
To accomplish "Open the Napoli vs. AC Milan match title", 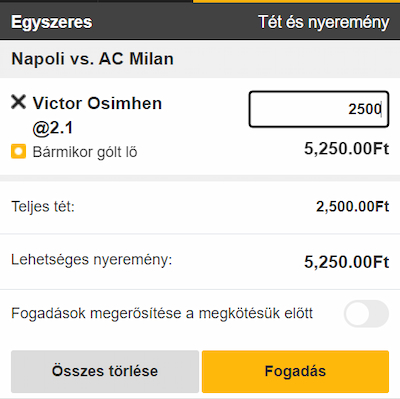I will point(92,59).
